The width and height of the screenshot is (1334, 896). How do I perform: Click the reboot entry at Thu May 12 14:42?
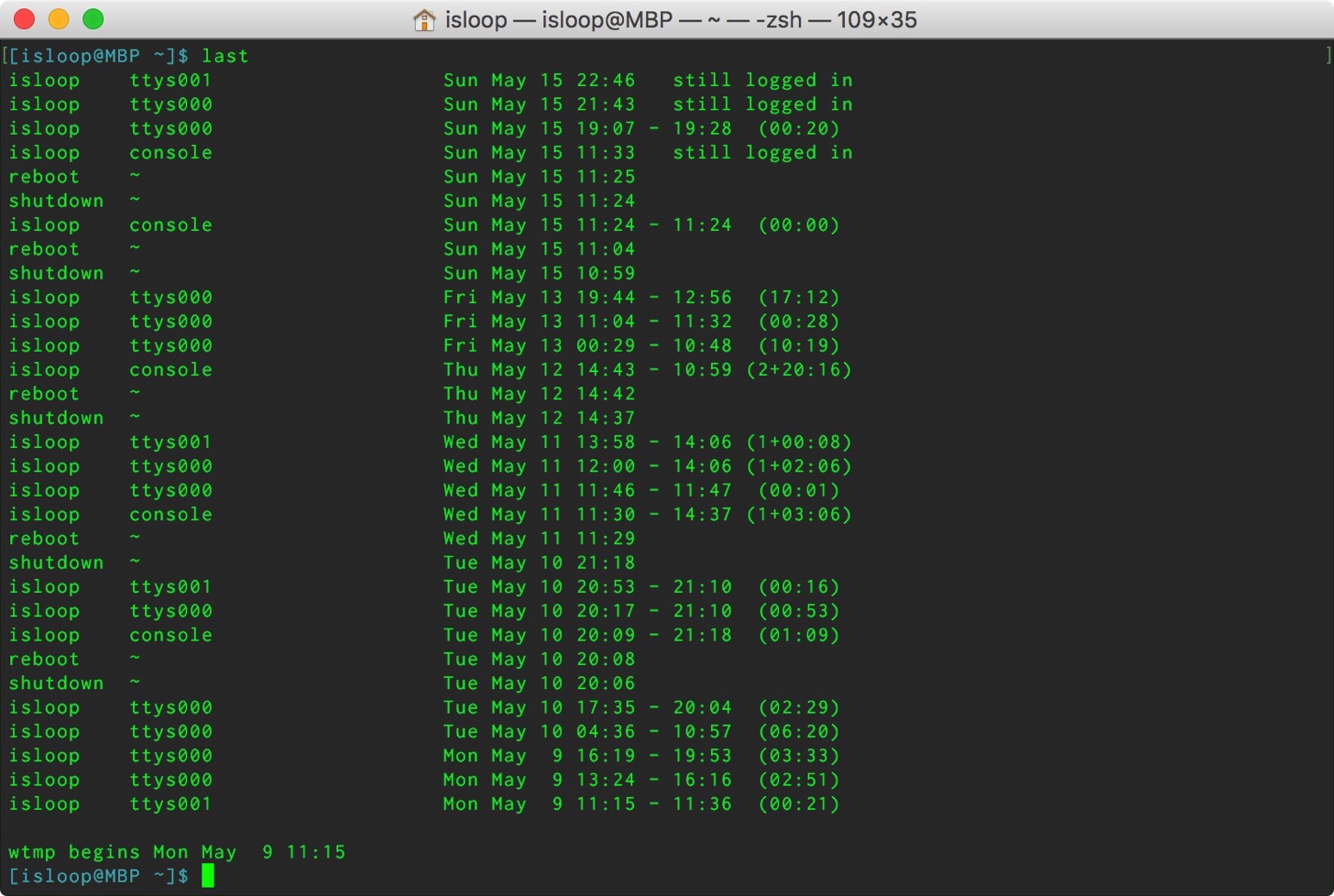point(322,394)
